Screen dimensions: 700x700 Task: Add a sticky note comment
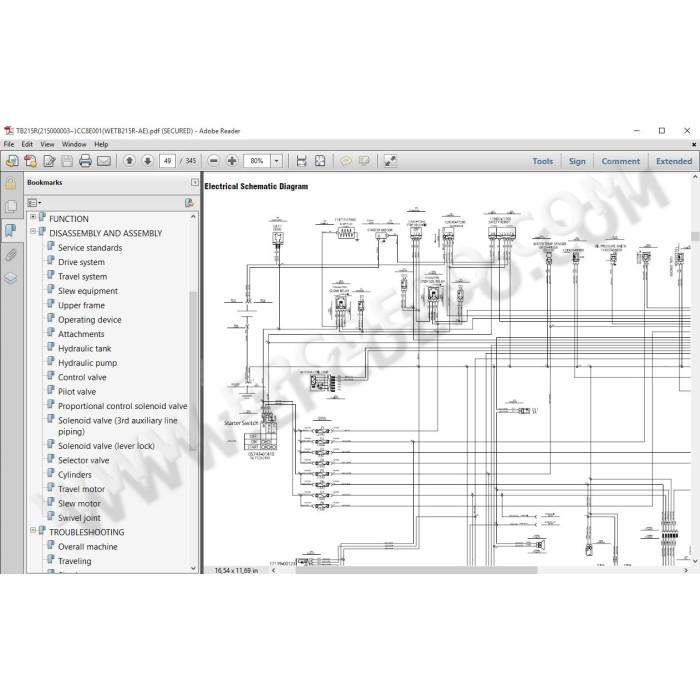346,161
